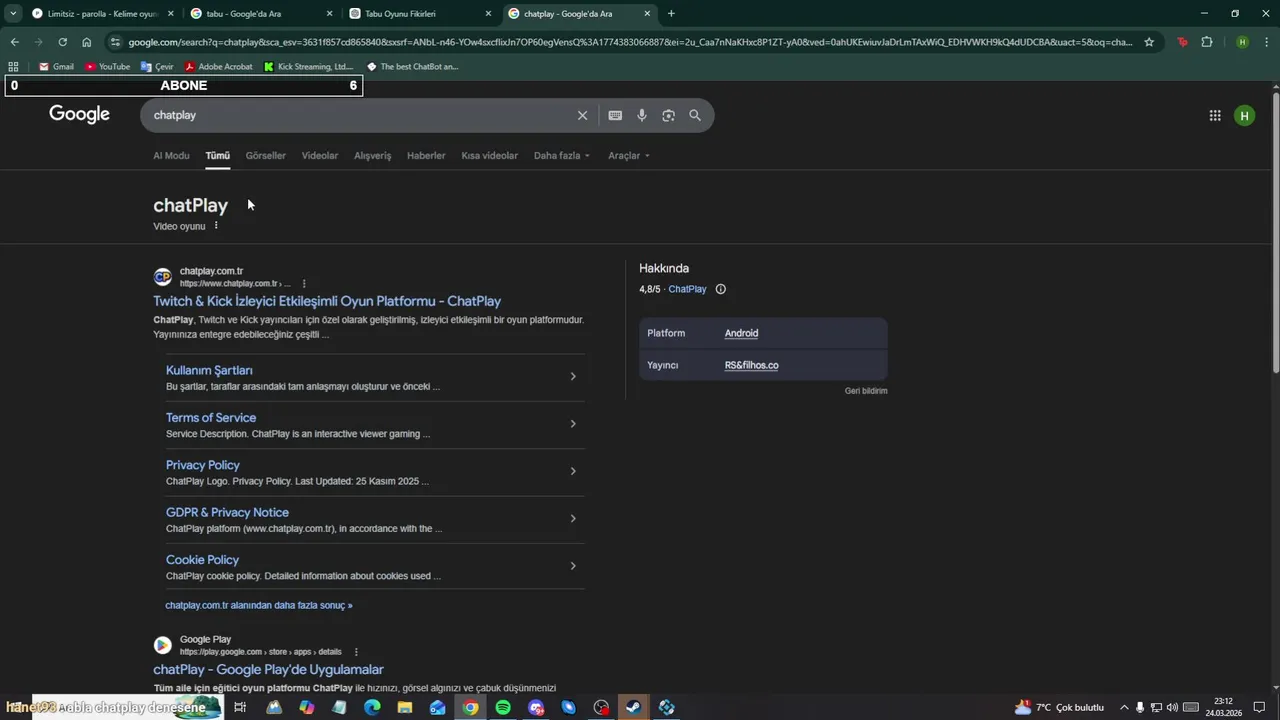Open File Explorer from the taskbar

coord(405,707)
